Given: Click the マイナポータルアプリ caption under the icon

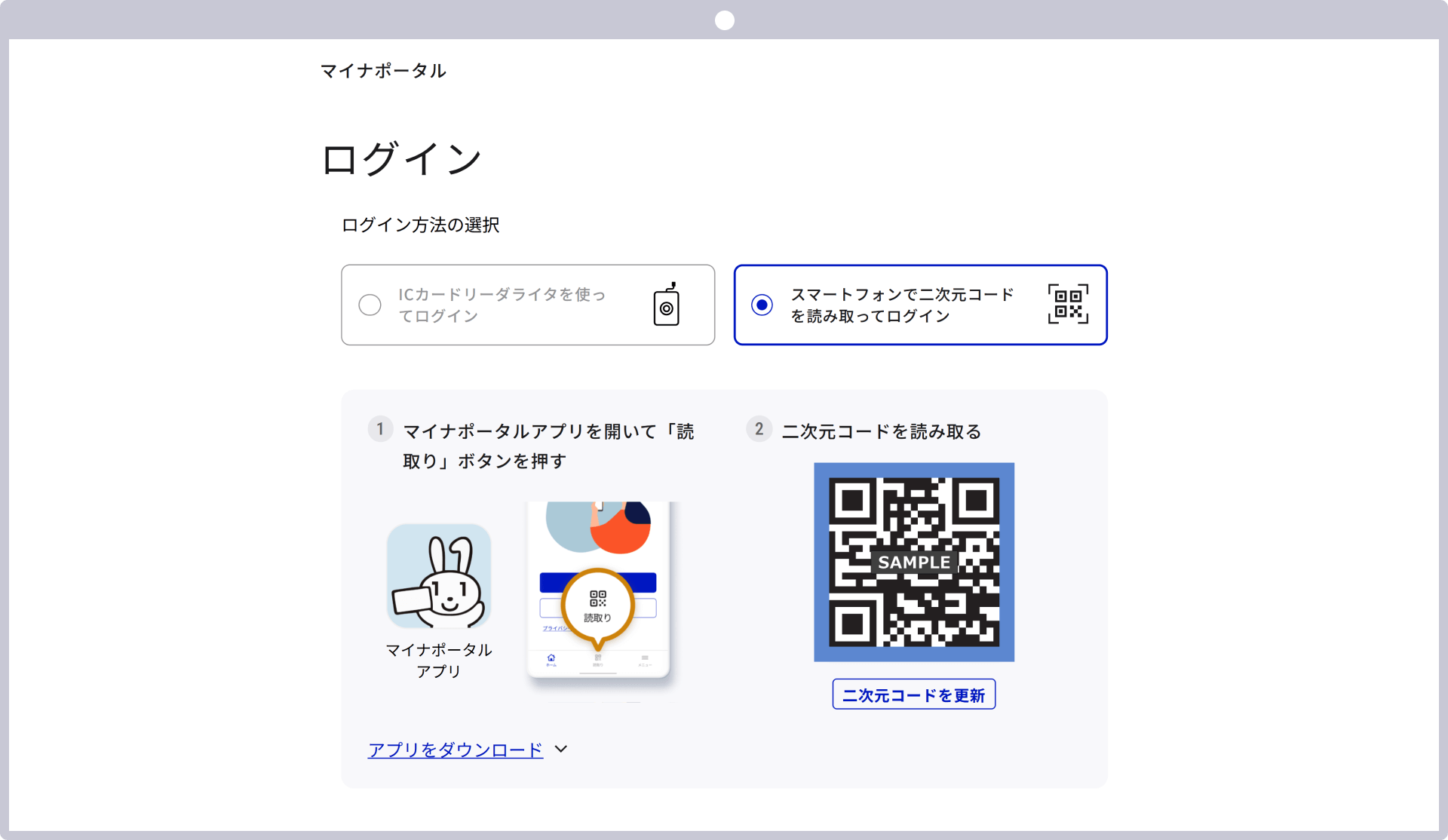Looking at the screenshot, I should 439,660.
